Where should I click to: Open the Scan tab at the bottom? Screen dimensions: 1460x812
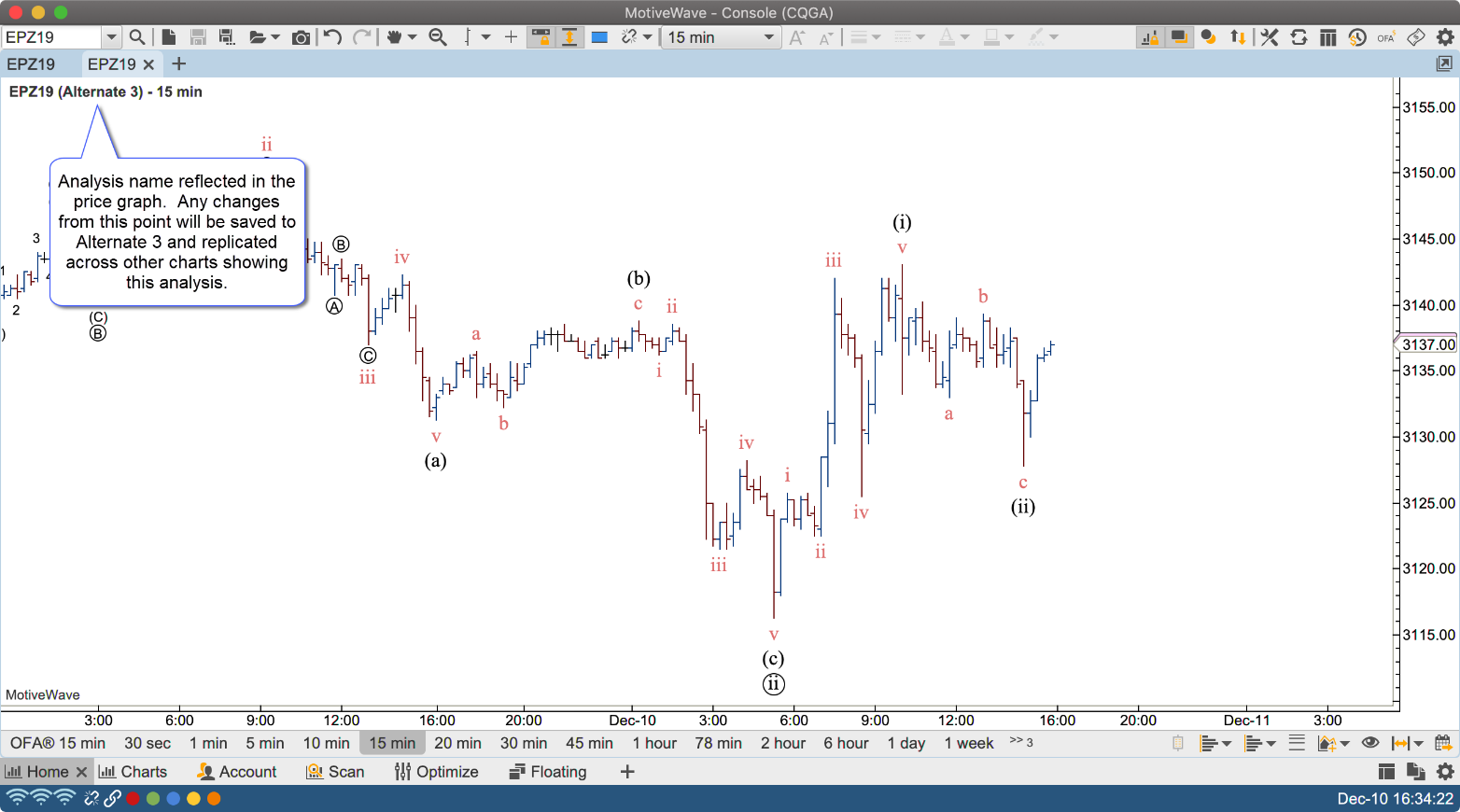pos(335,772)
